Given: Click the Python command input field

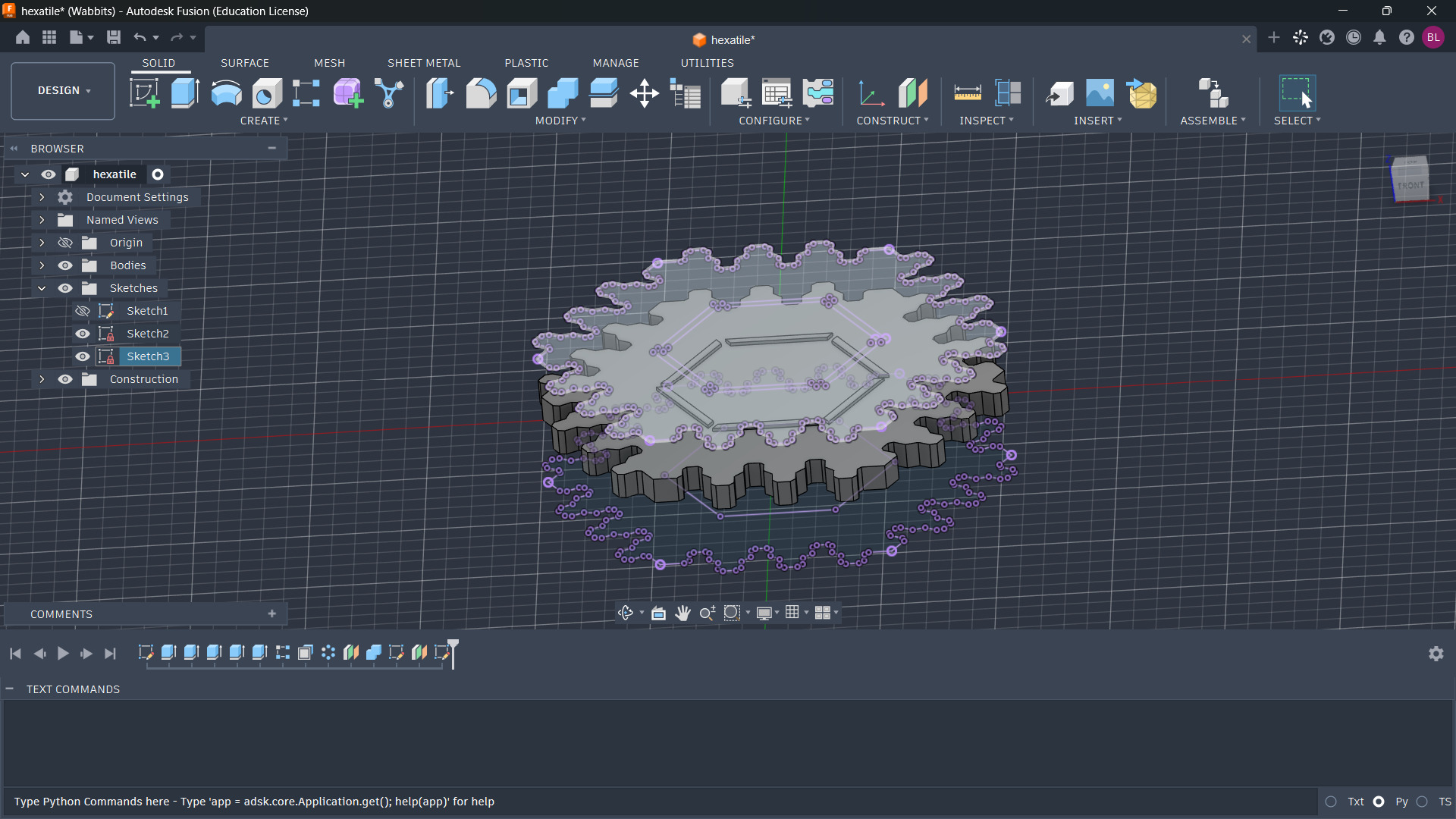Looking at the screenshot, I should tap(660, 802).
